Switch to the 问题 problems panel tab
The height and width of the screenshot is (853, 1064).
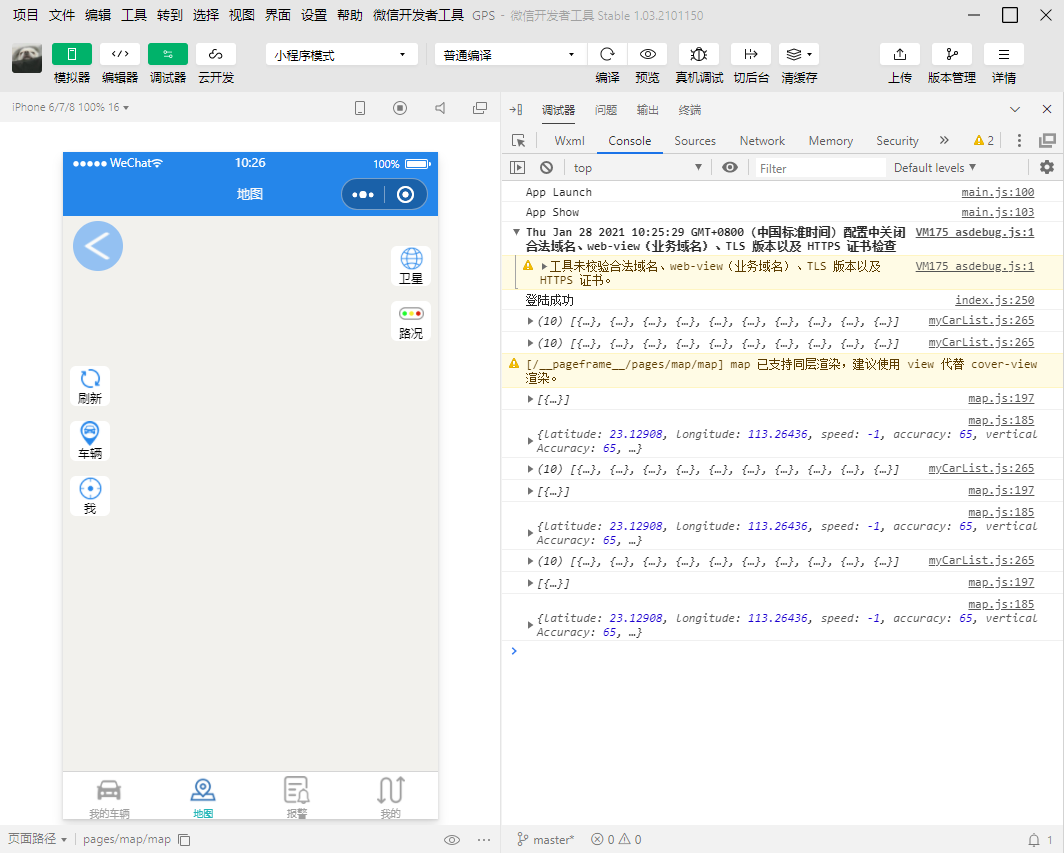[x=605, y=110]
